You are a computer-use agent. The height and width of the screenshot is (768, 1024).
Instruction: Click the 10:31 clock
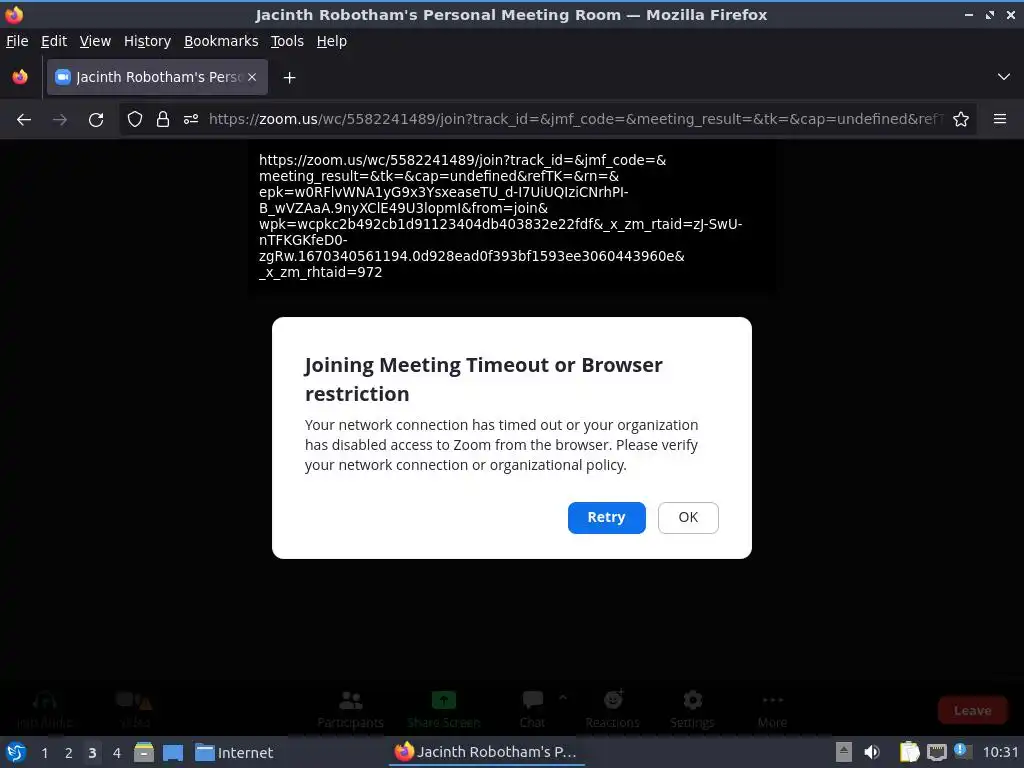pos(1000,752)
